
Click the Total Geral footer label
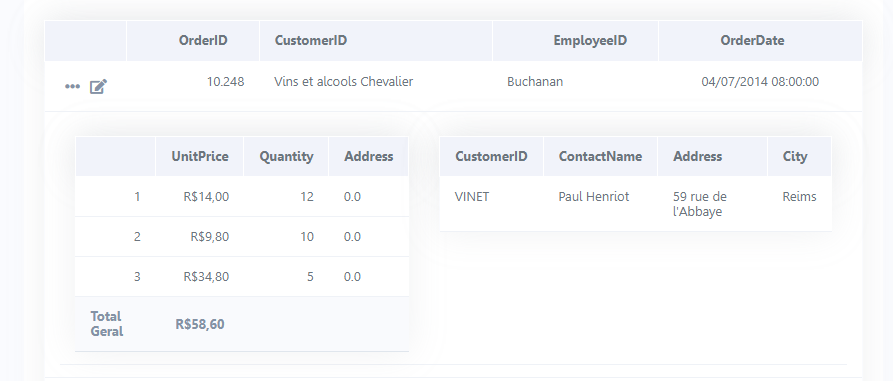107,323
